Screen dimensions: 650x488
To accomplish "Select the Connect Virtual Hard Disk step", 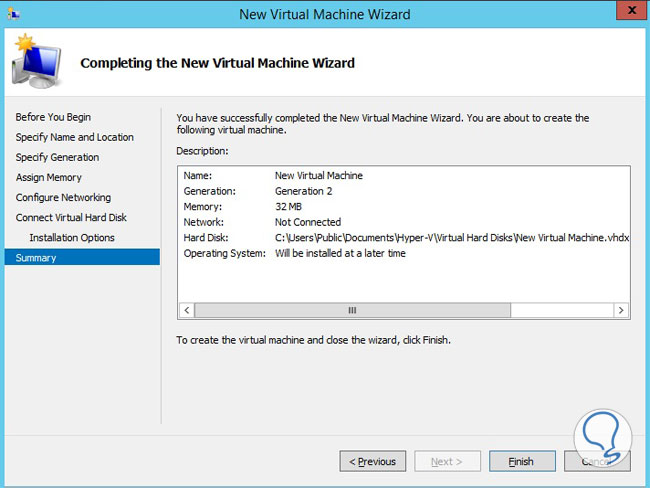I will [71, 217].
